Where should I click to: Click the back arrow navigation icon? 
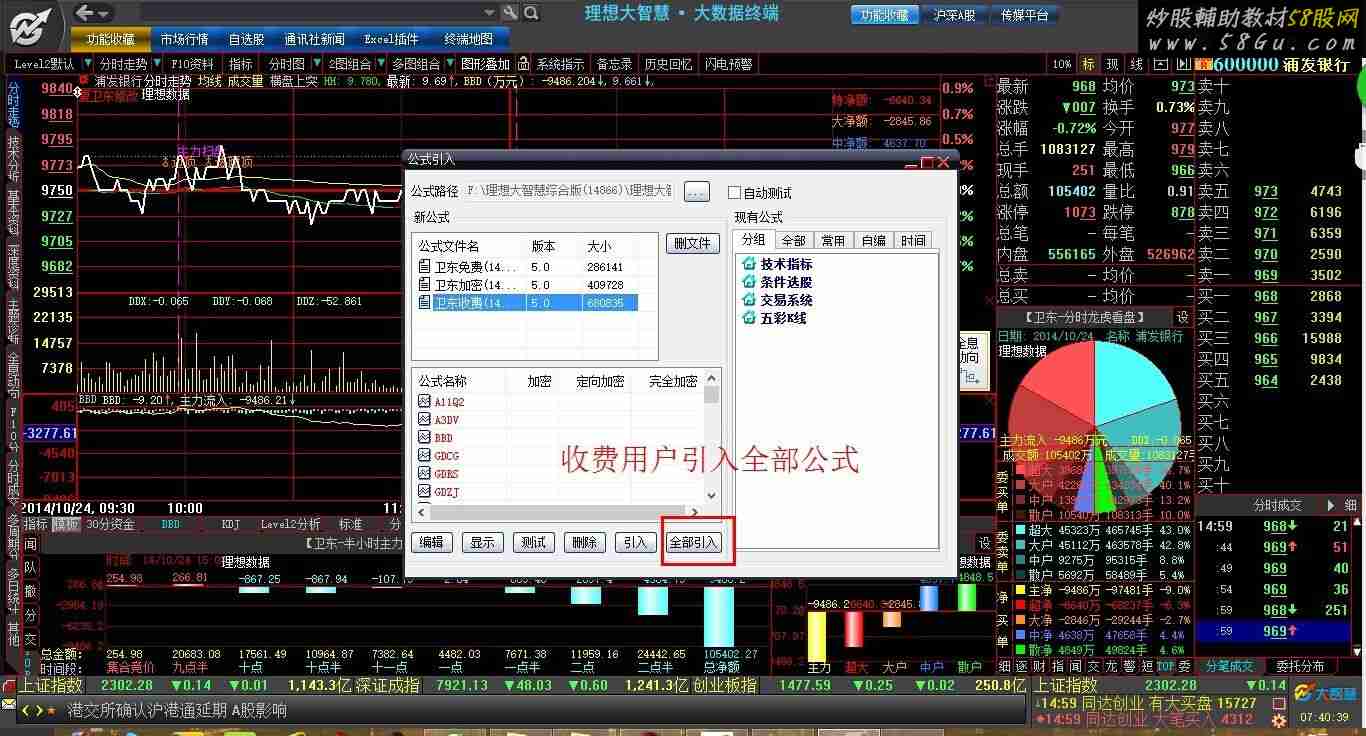86,13
